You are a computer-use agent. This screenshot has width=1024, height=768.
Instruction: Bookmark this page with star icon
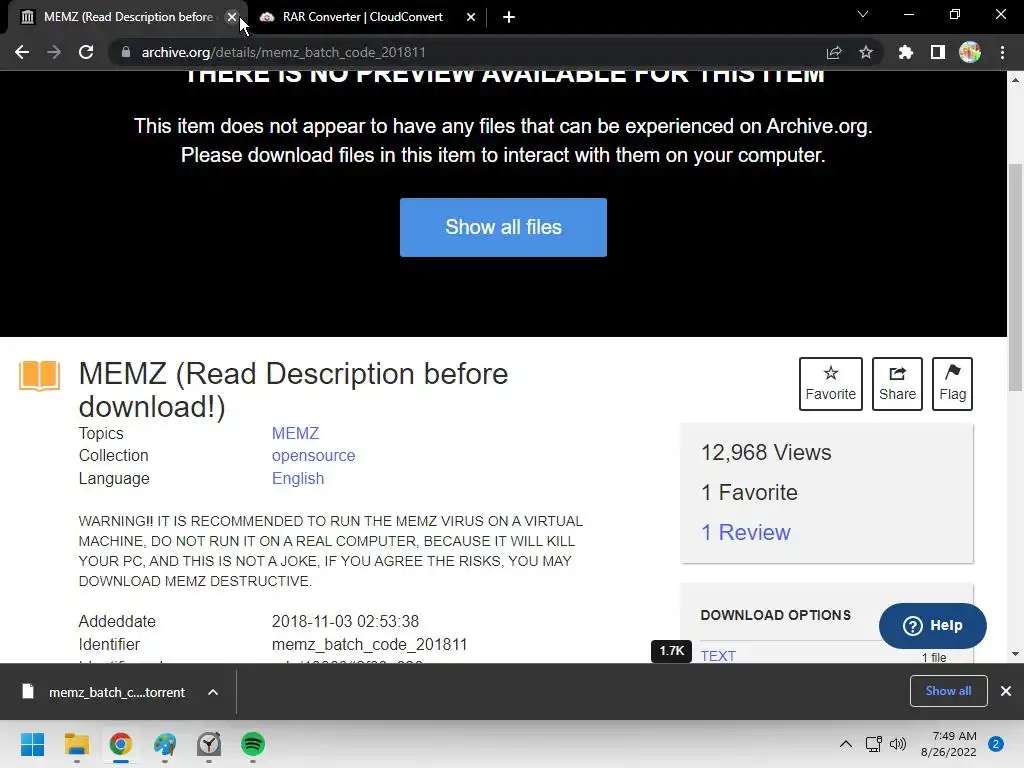coord(865,52)
